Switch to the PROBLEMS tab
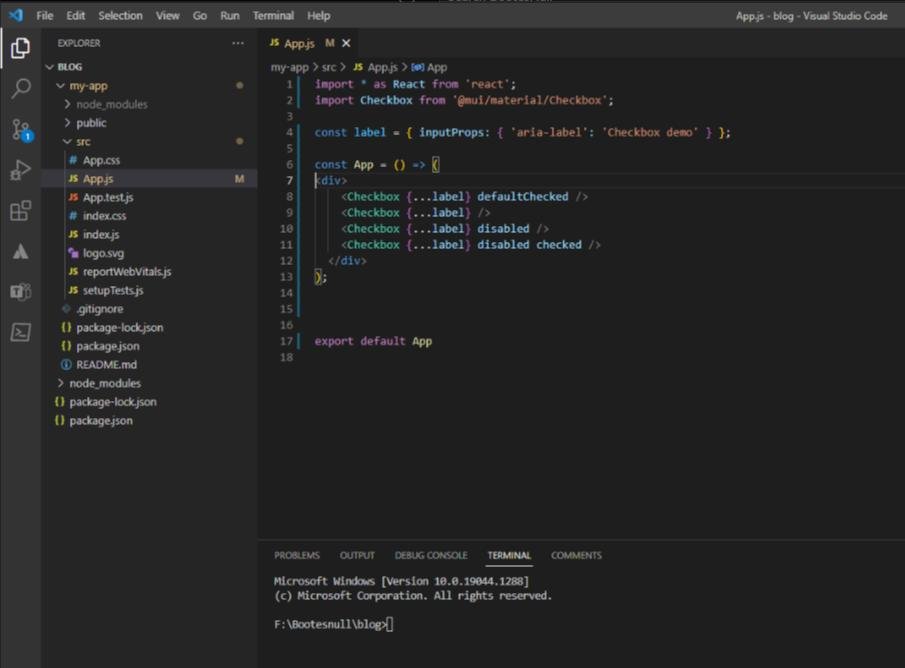This screenshot has width=905, height=668. click(297, 555)
